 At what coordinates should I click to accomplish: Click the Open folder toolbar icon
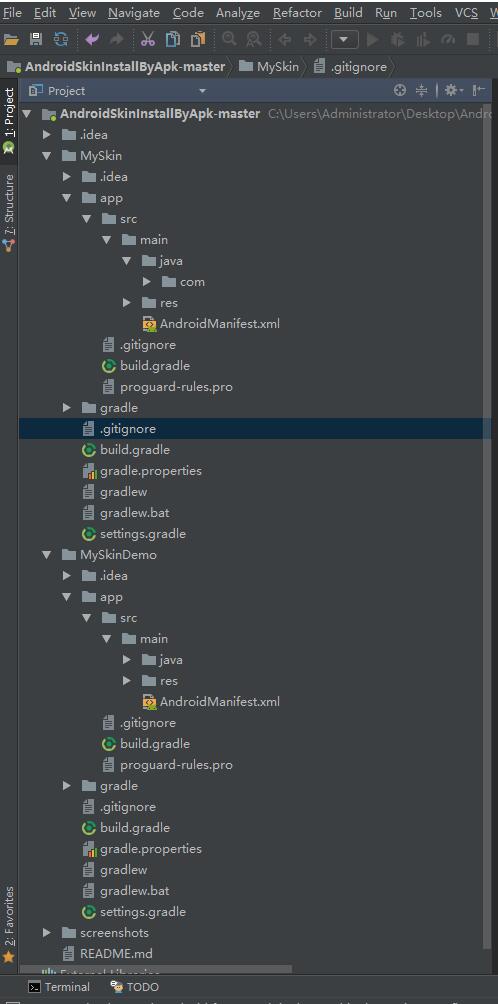[x=11, y=40]
